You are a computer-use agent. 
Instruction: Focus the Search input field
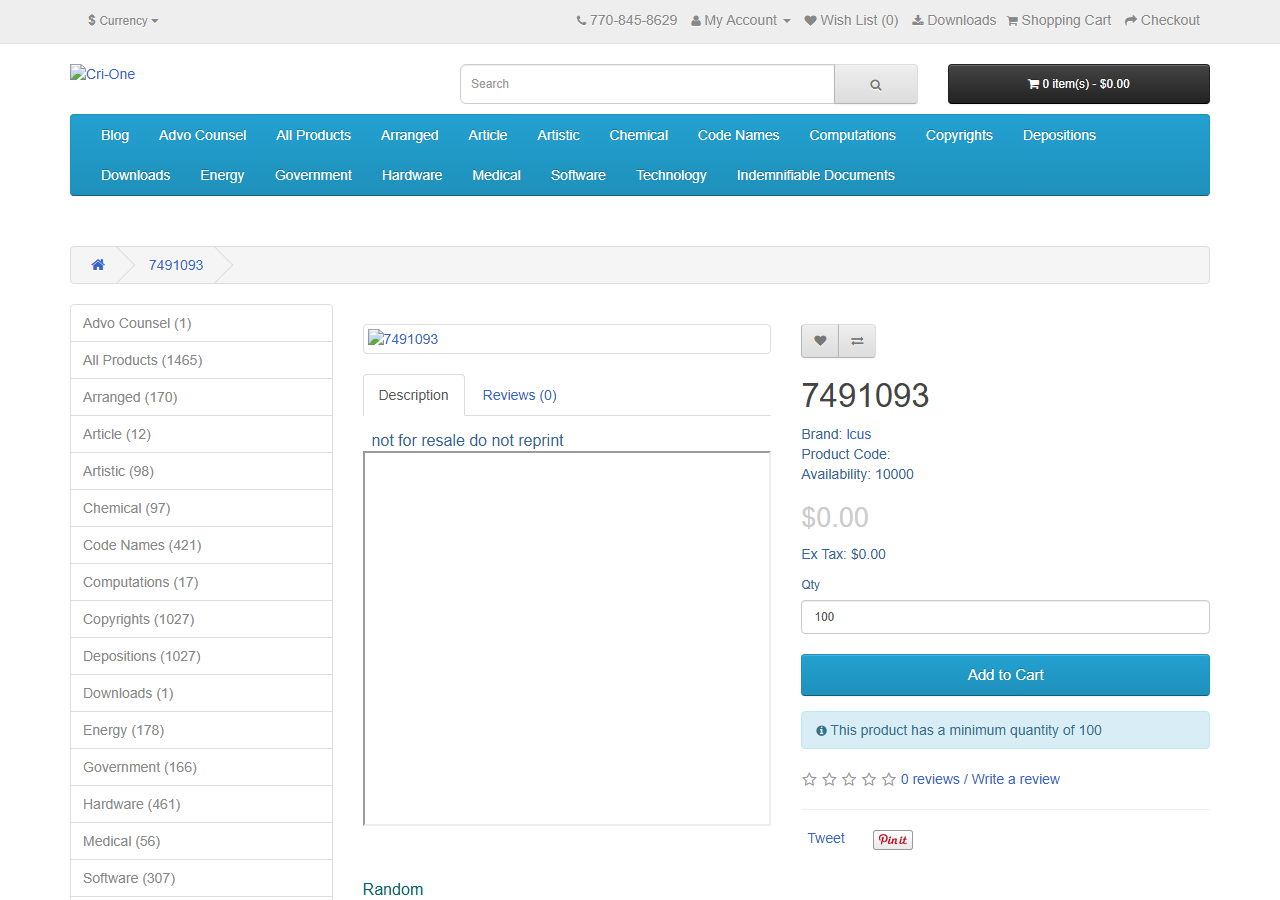point(647,84)
